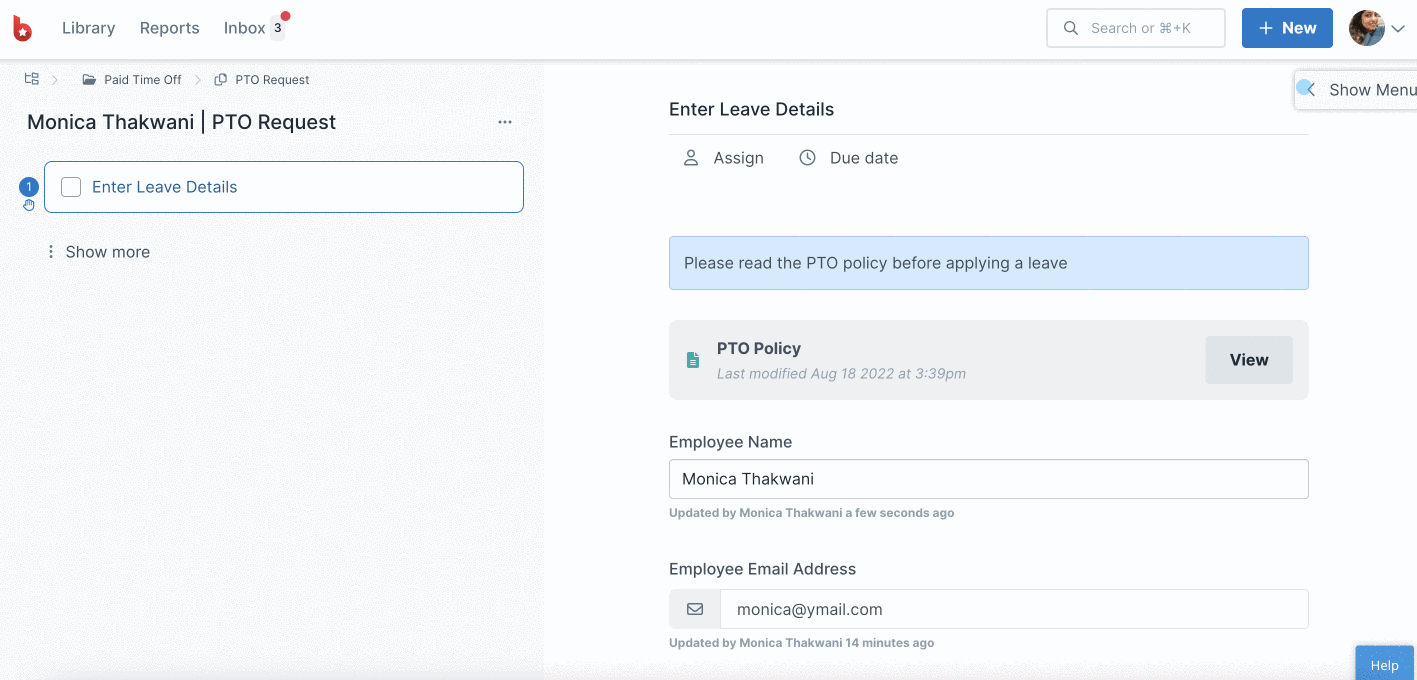Image resolution: width=1417 pixels, height=680 pixels.
Task: Click the hand icon under step one
Action: (x=29, y=205)
